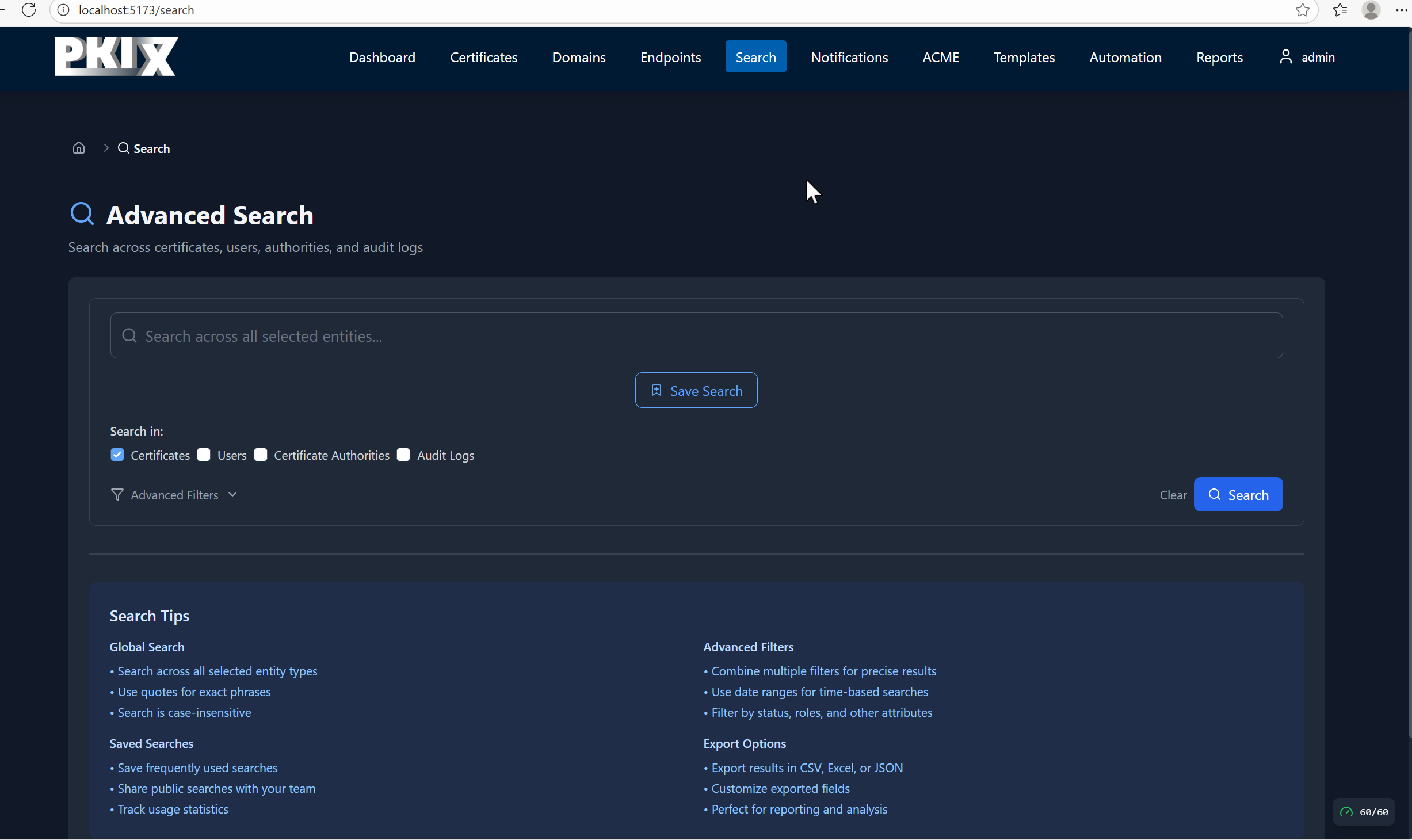Image resolution: width=1412 pixels, height=840 pixels.
Task: Open the admin user menu
Action: [1307, 57]
